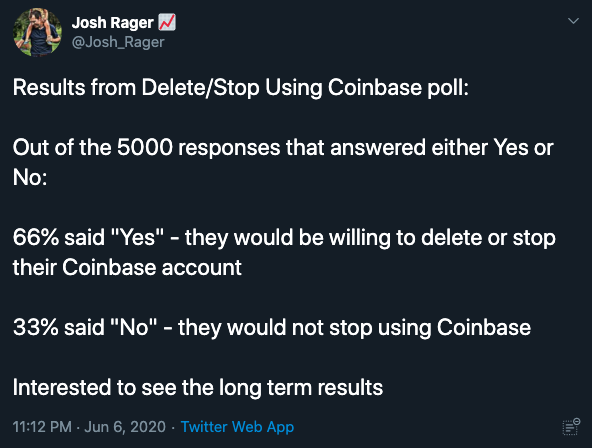The width and height of the screenshot is (592, 448).
Task: Click the hidden replies icon at bottom right
Action: tap(571, 426)
